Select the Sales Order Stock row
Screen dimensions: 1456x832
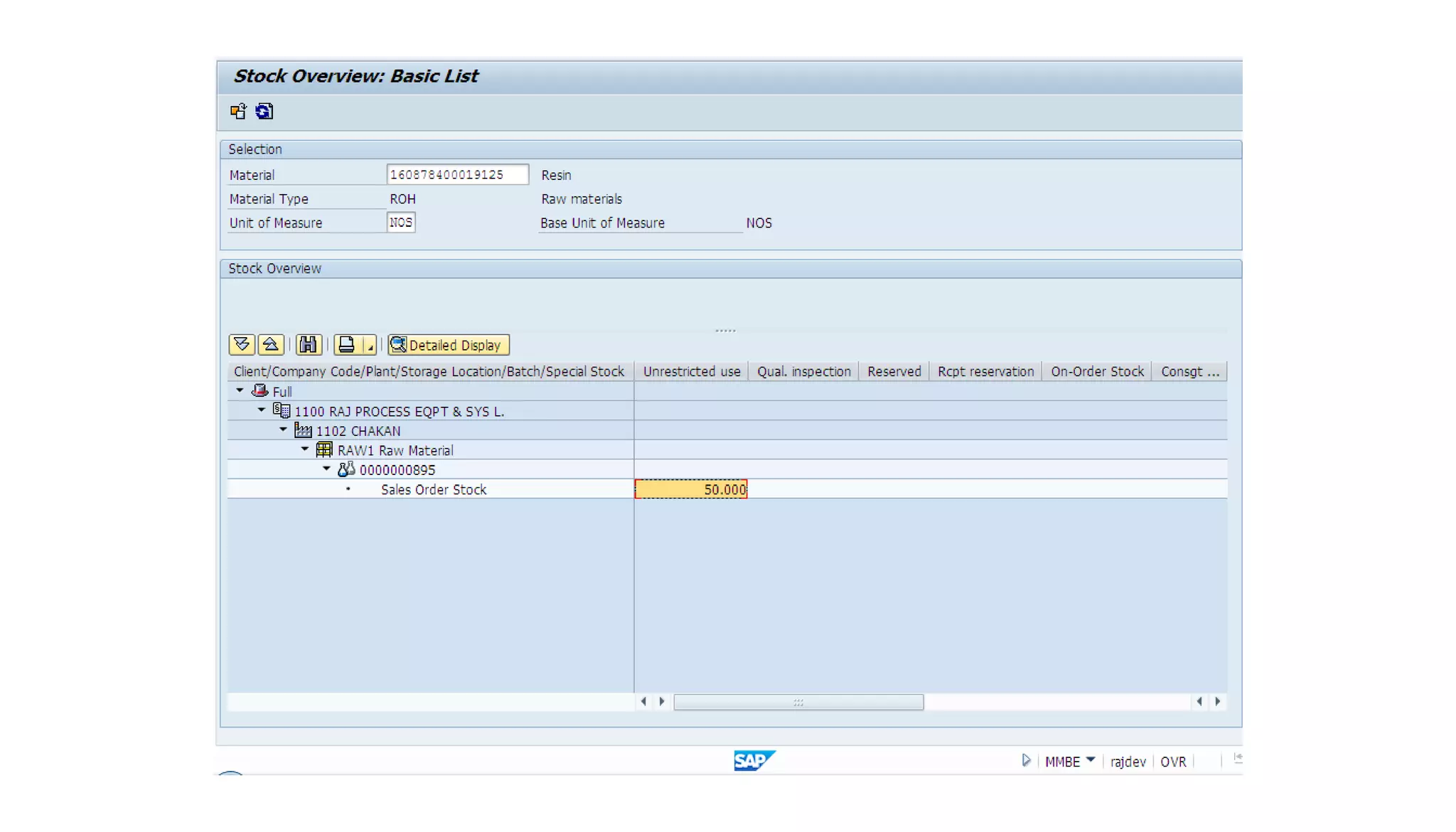point(433,489)
